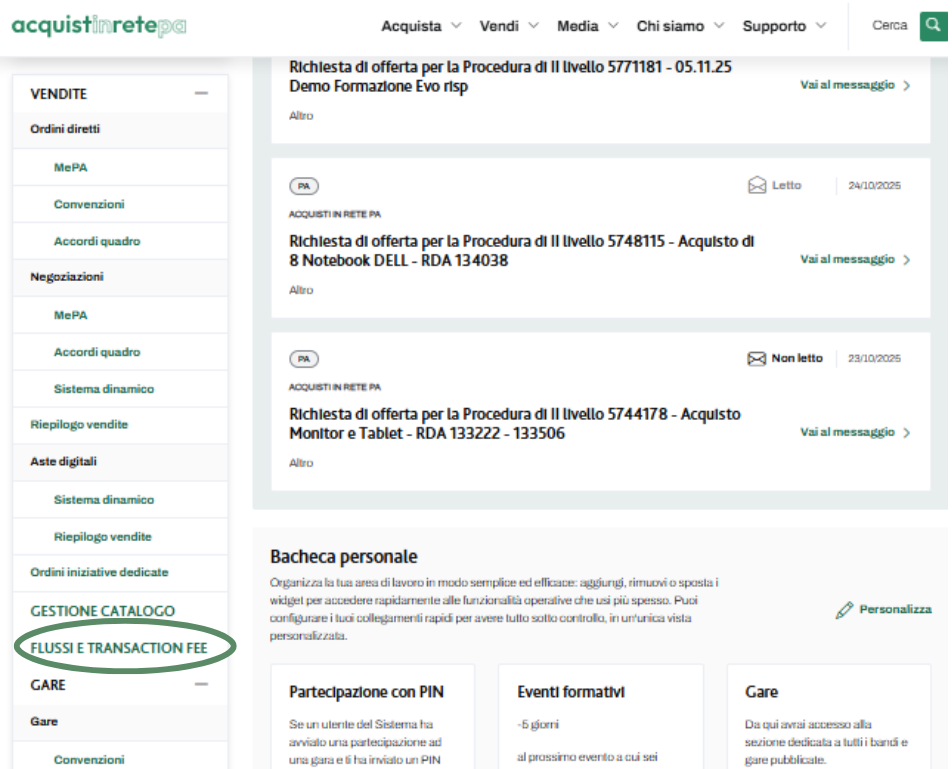Collapse the VENDITE sidebar section
952x769 pixels.
point(201,94)
